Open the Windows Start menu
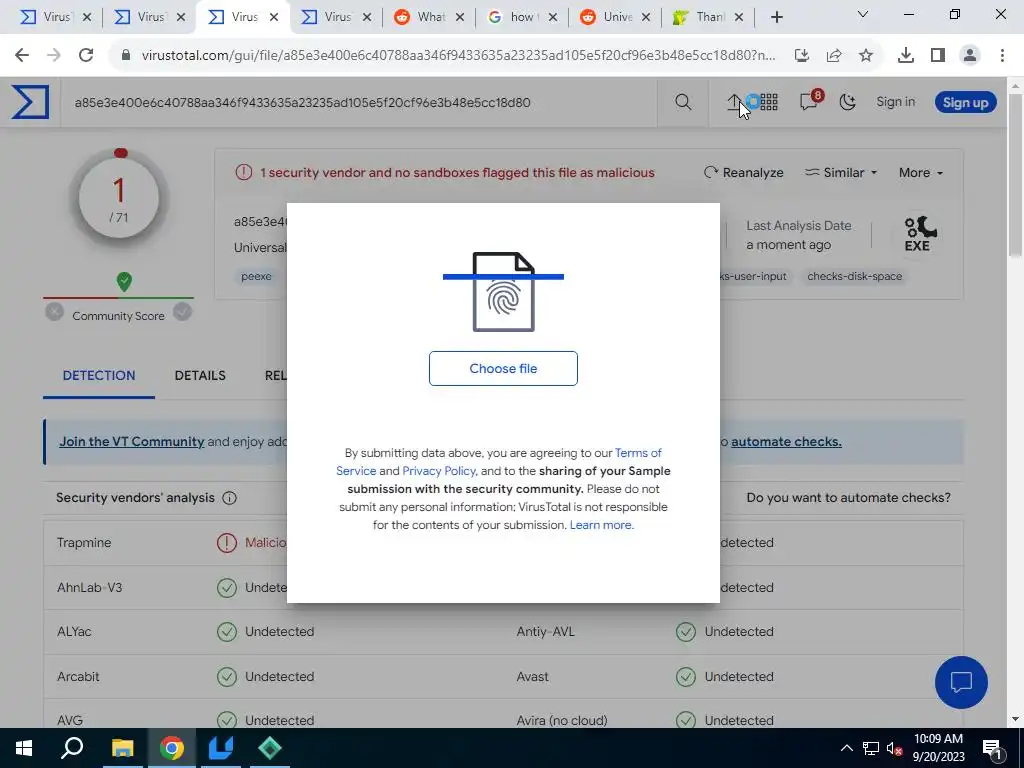 pyautogui.click(x=24, y=748)
